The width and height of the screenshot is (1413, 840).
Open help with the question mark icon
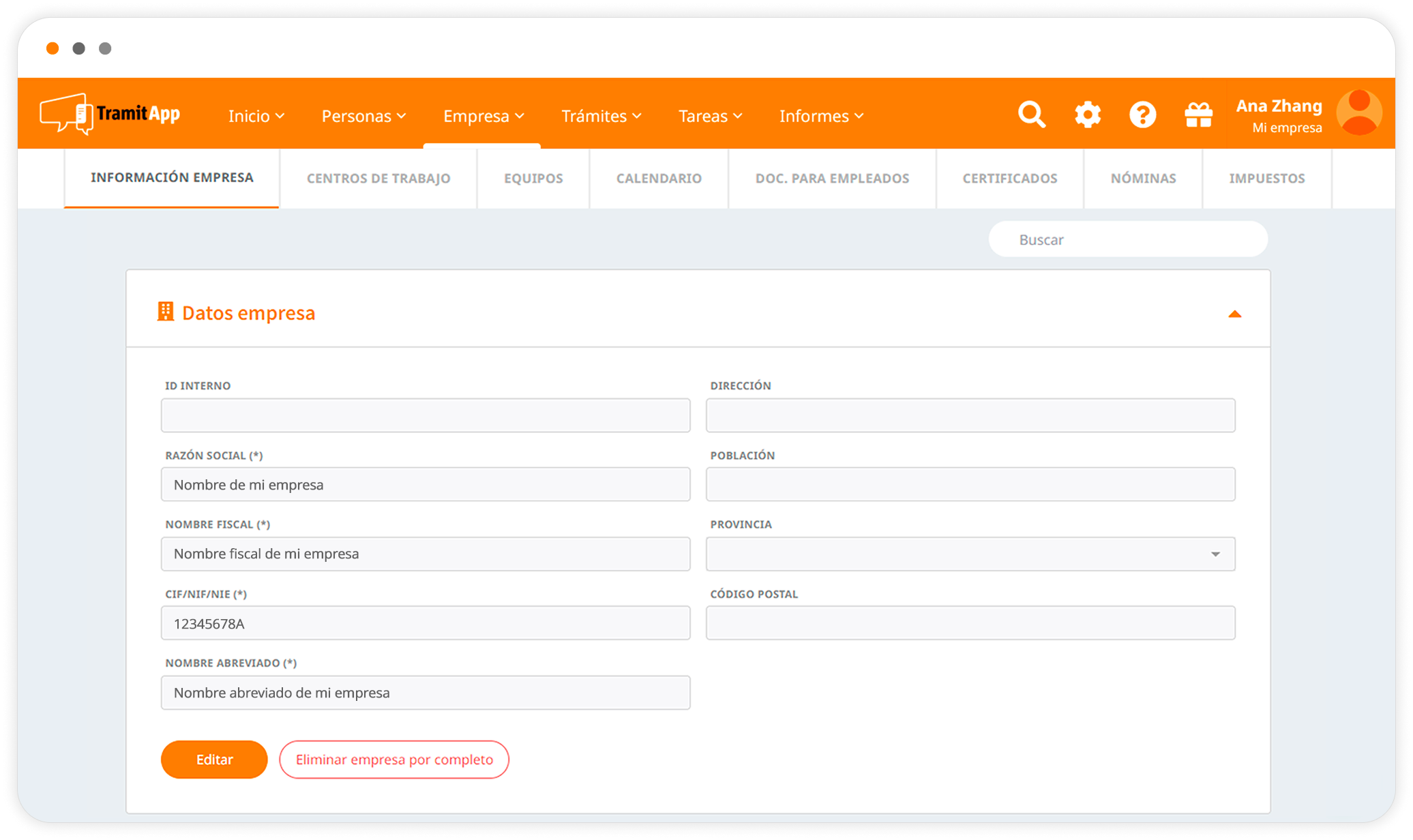click(1142, 115)
